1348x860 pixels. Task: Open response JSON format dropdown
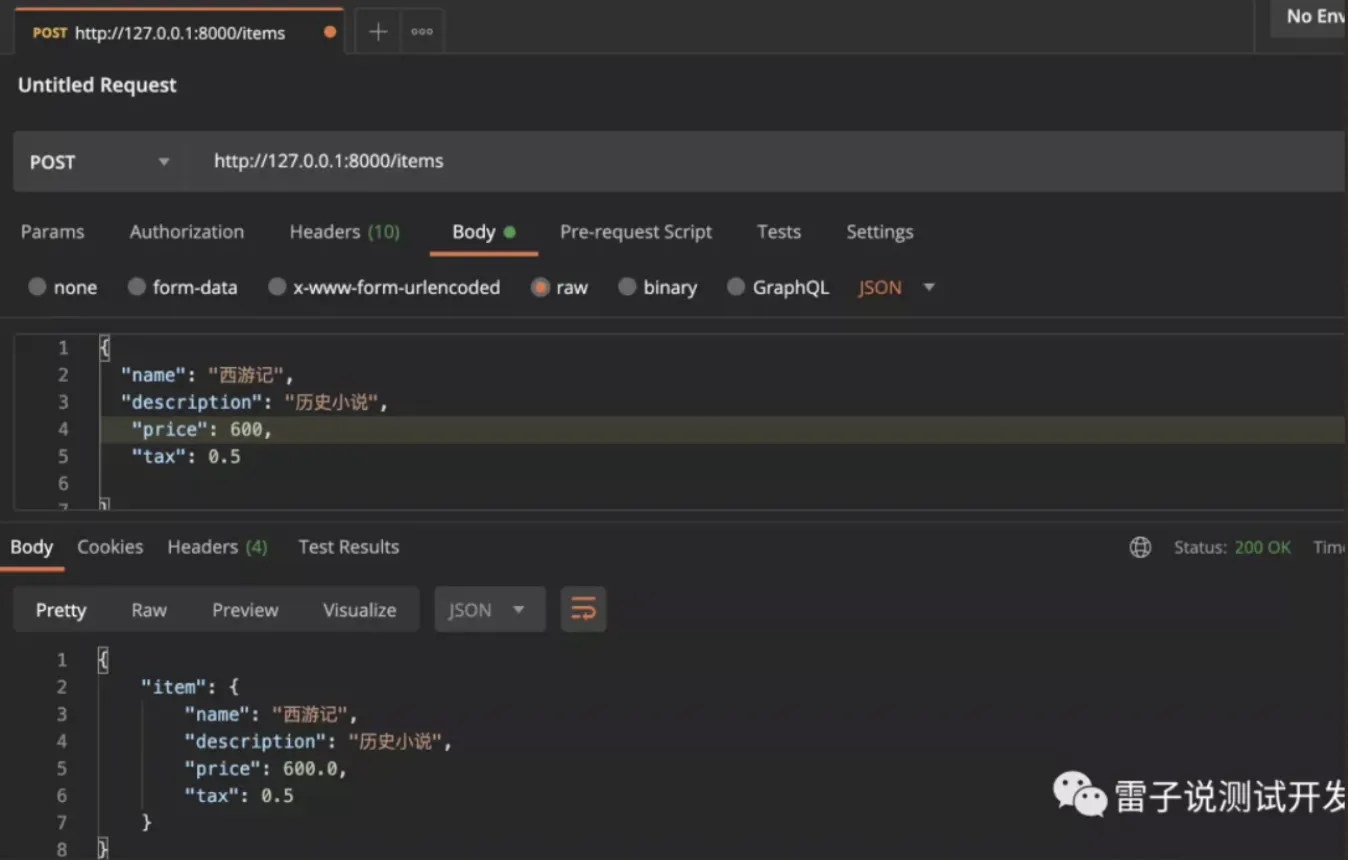[x=490, y=609]
